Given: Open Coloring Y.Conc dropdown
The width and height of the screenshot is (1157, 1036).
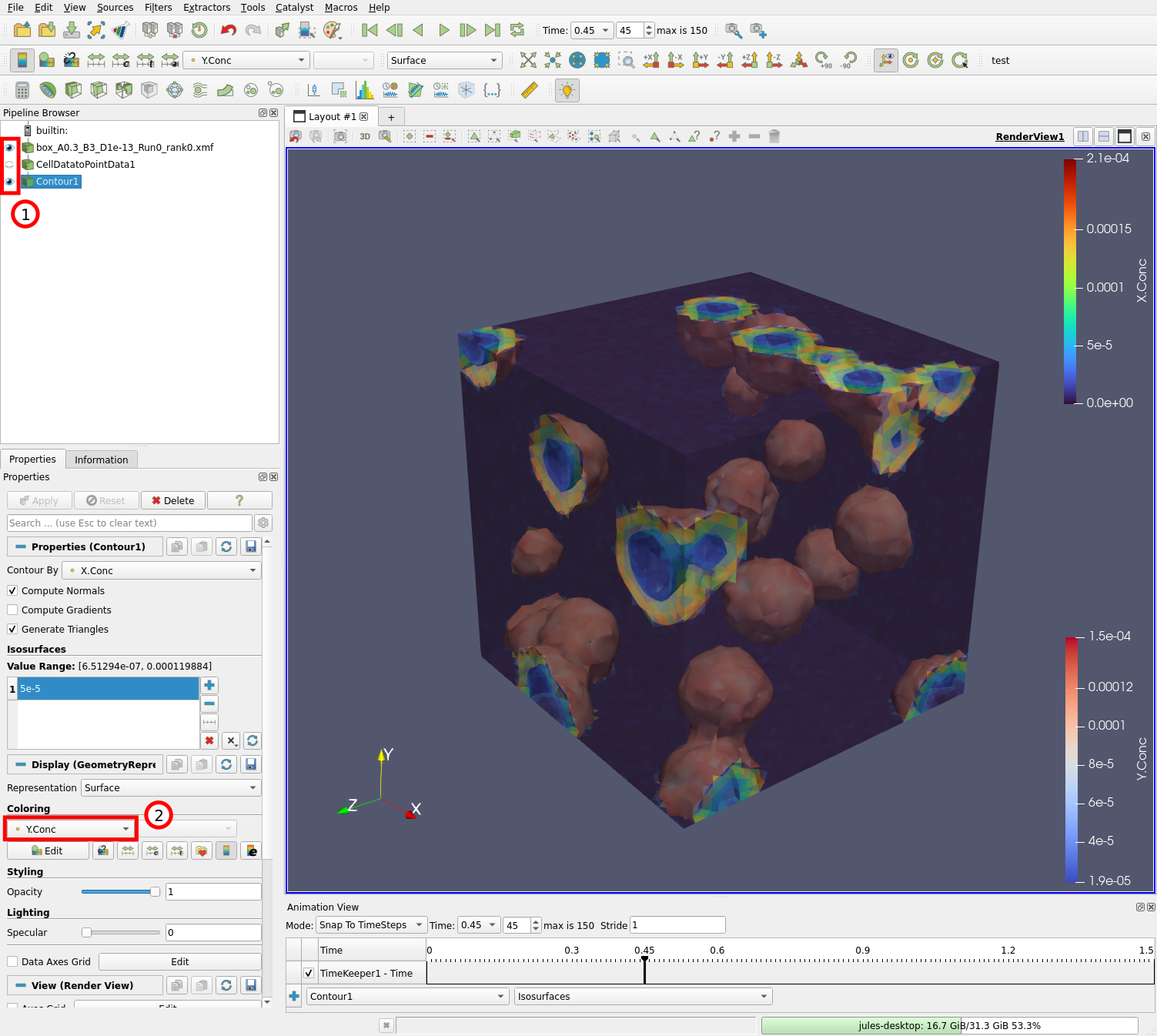Looking at the screenshot, I should [x=70, y=829].
